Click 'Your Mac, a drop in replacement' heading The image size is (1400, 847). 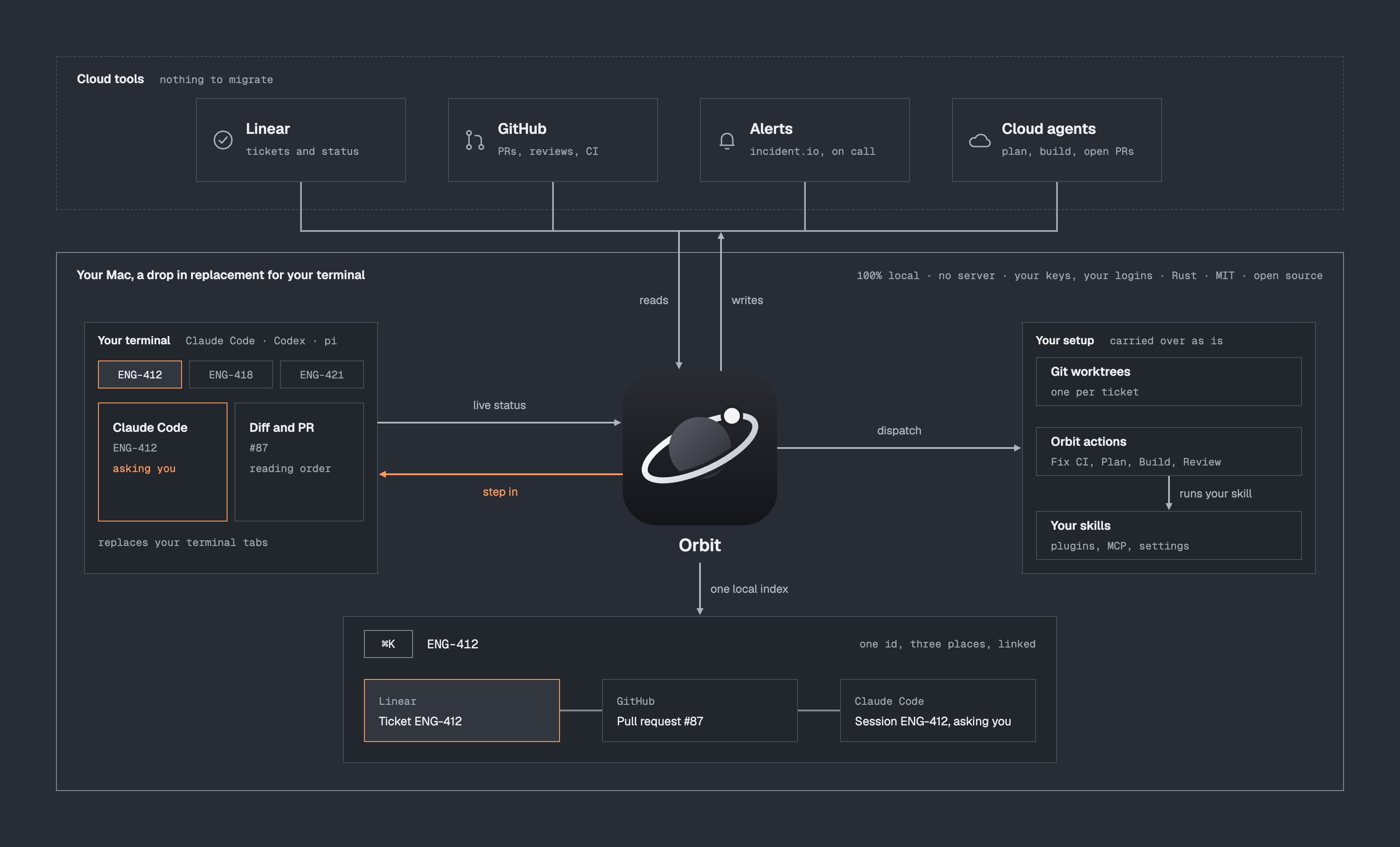pos(220,275)
